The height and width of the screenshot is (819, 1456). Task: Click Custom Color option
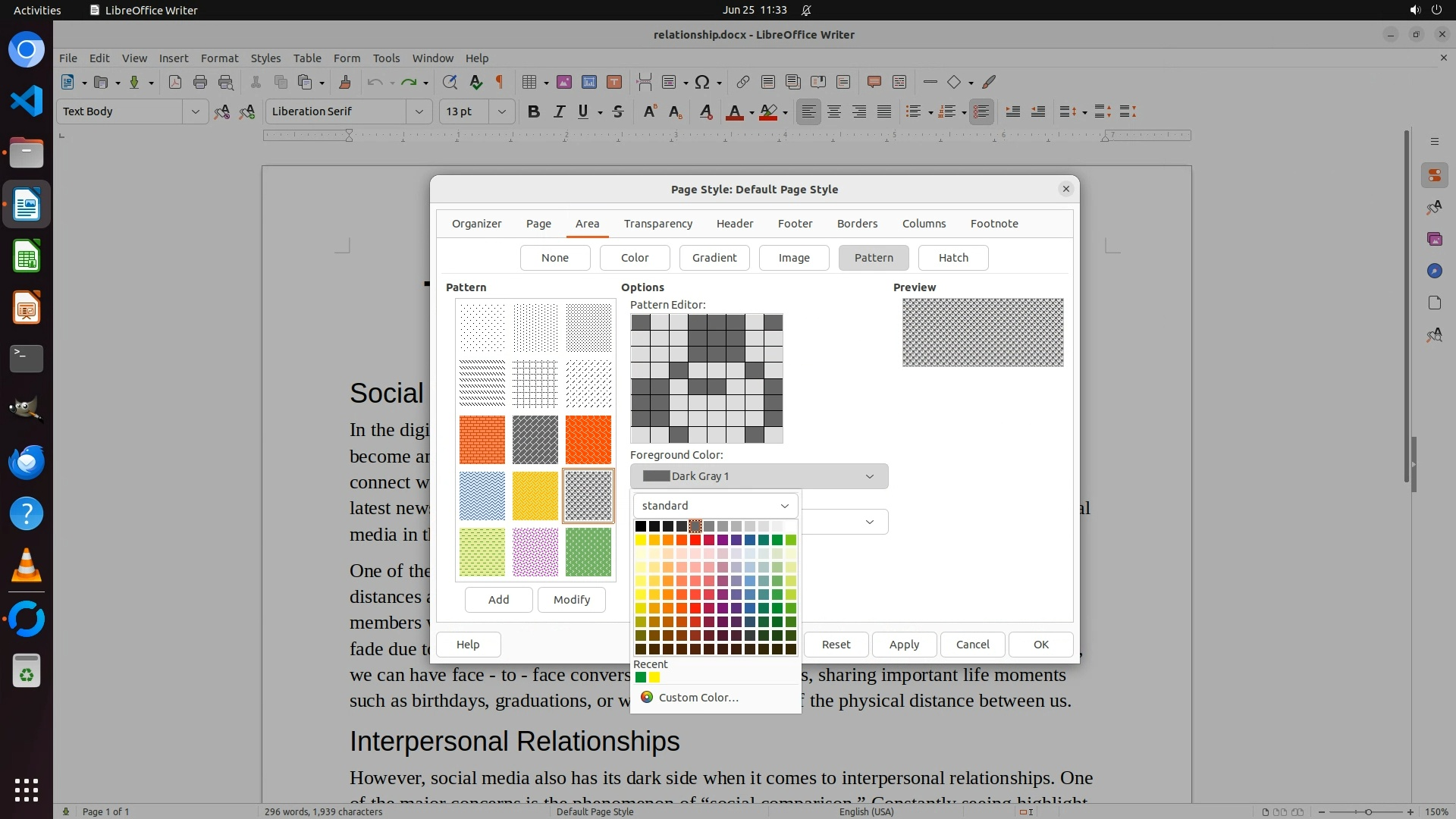tap(698, 698)
